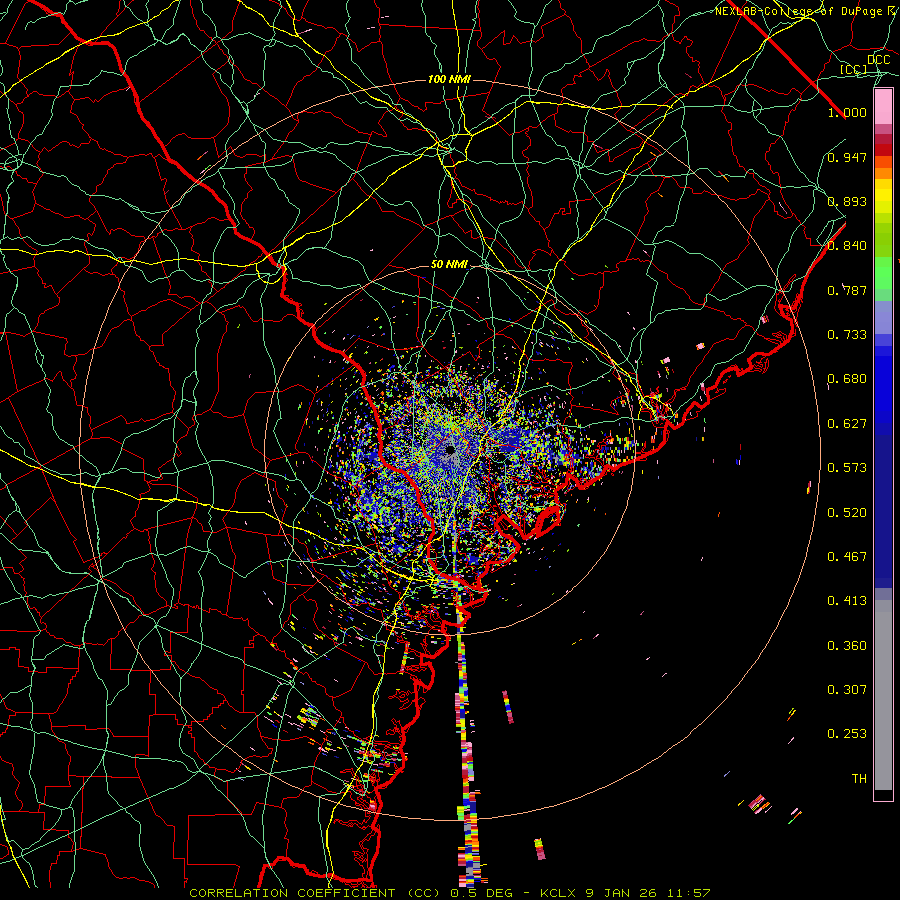The image size is (900, 900).
Task: Click the 100 NMI range ring label
Action: (449, 79)
